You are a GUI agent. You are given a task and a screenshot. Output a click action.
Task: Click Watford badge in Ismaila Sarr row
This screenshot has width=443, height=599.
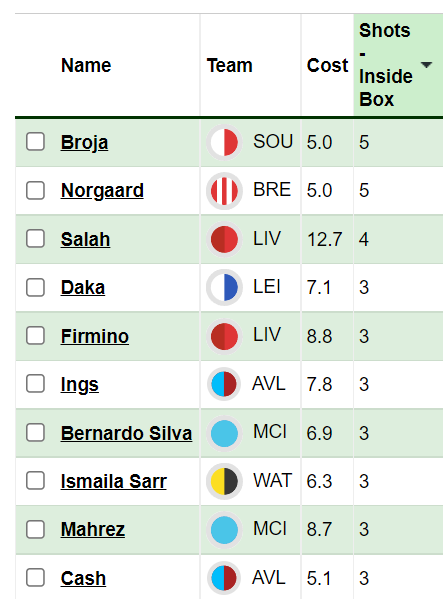[x=224, y=481]
